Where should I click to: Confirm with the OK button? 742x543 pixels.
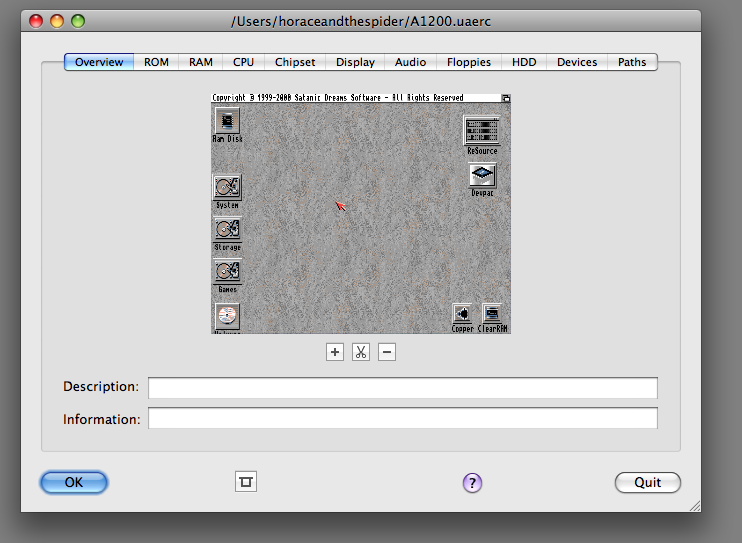(x=74, y=482)
